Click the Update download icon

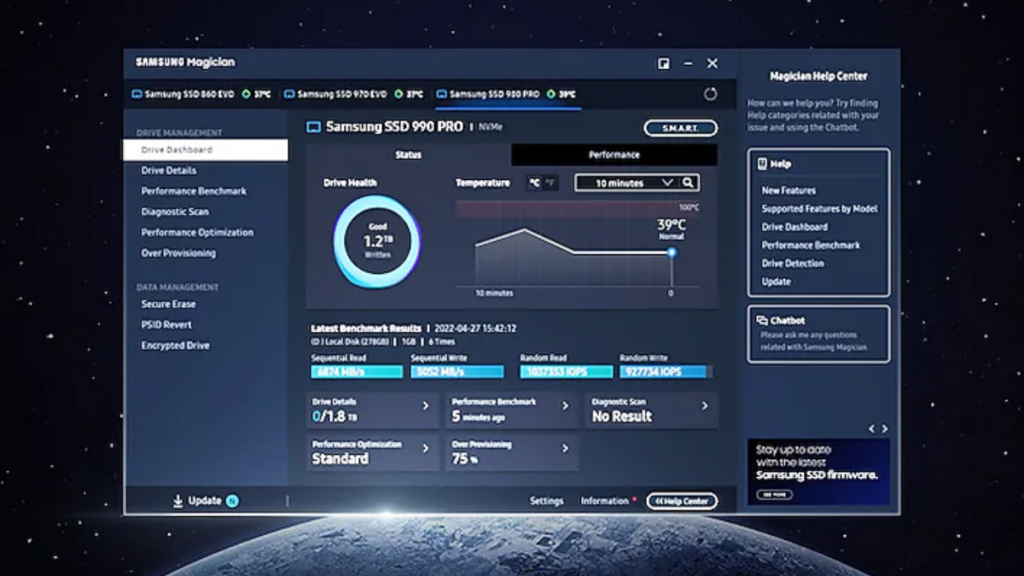point(178,501)
